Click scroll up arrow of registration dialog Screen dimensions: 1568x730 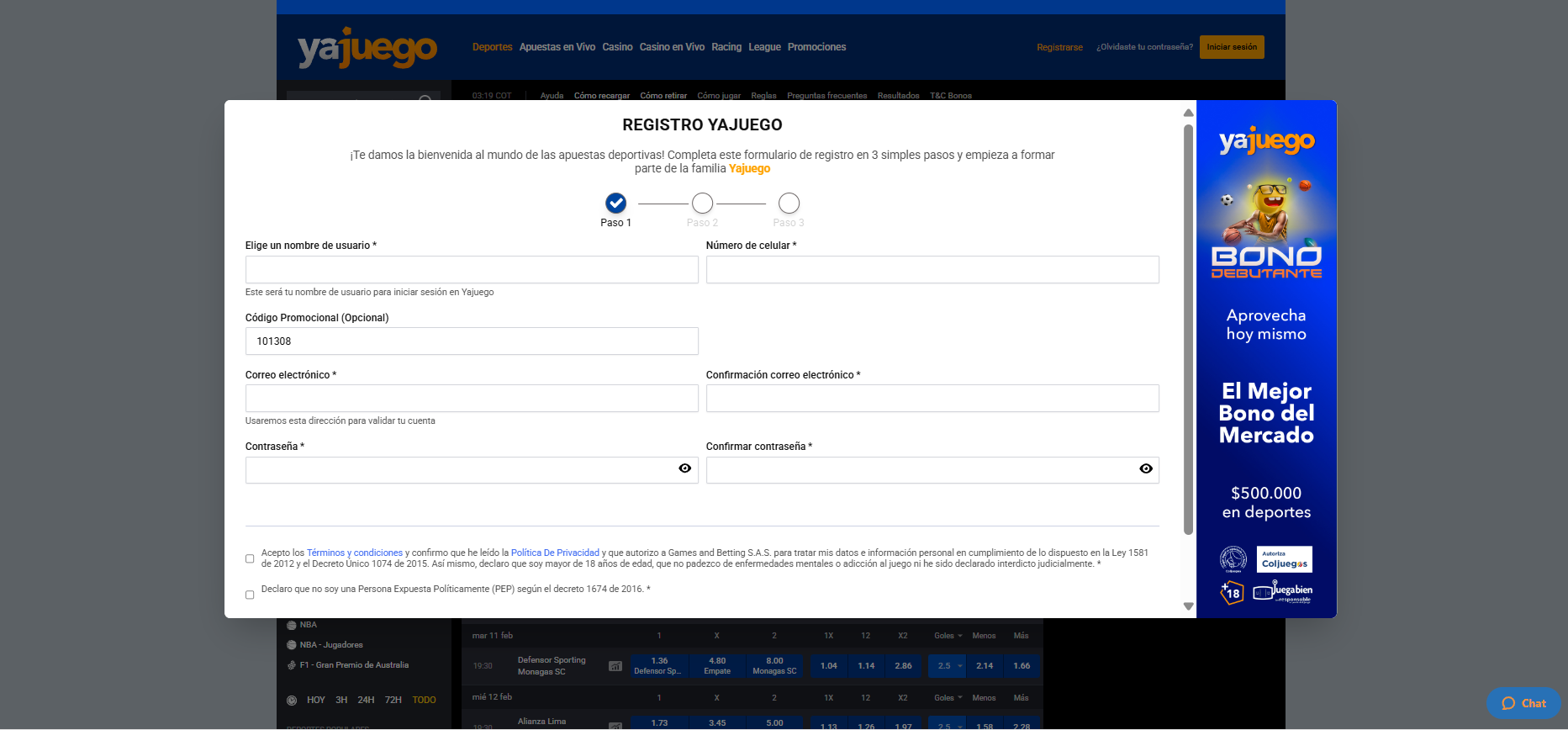click(1188, 113)
